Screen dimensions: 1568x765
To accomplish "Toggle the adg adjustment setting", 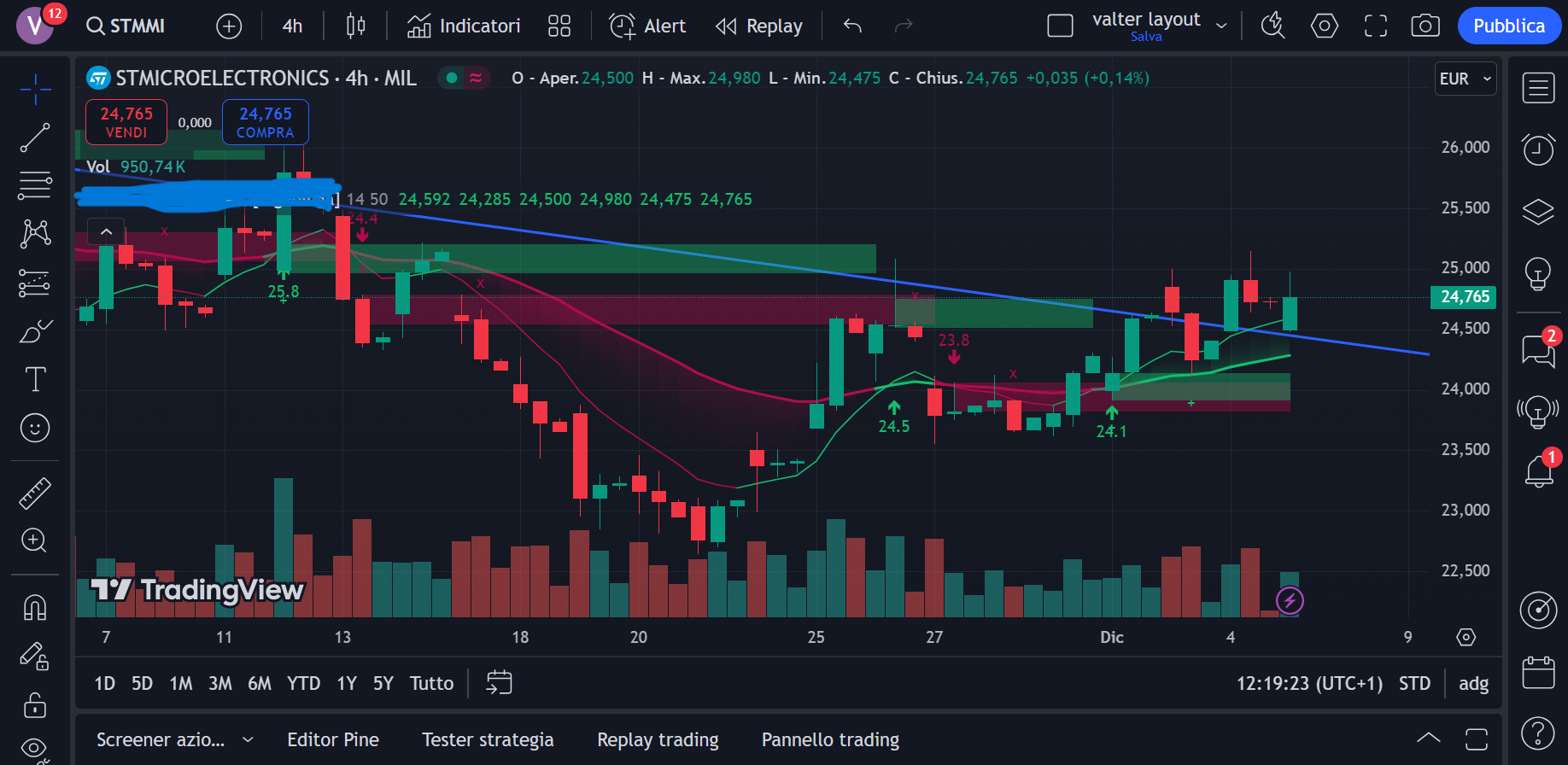I will pyautogui.click(x=1473, y=683).
